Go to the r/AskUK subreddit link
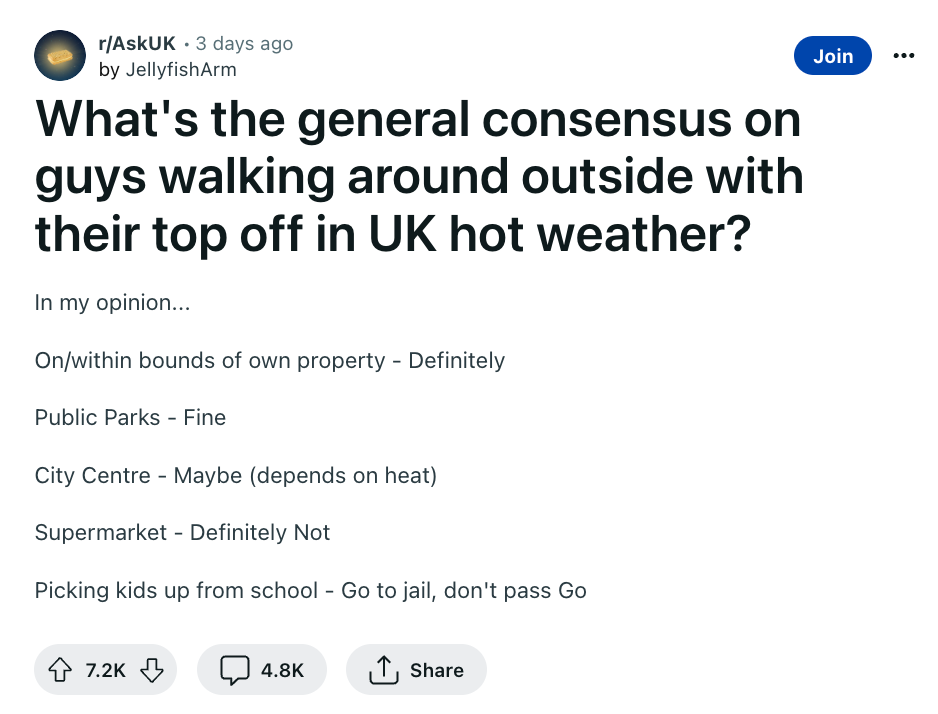Image resolution: width=938 pixels, height=714 pixels. click(x=137, y=43)
